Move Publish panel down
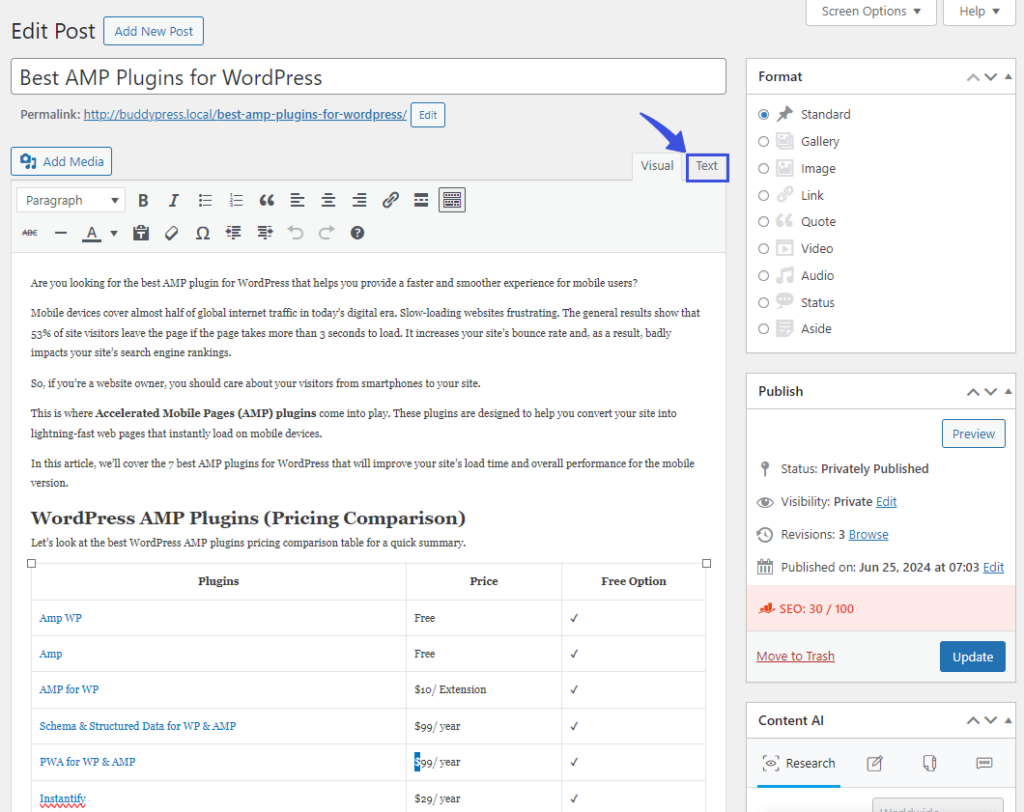Image resolution: width=1024 pixels, height=812 pixels. pyautogui.click(x=991, y=392)
